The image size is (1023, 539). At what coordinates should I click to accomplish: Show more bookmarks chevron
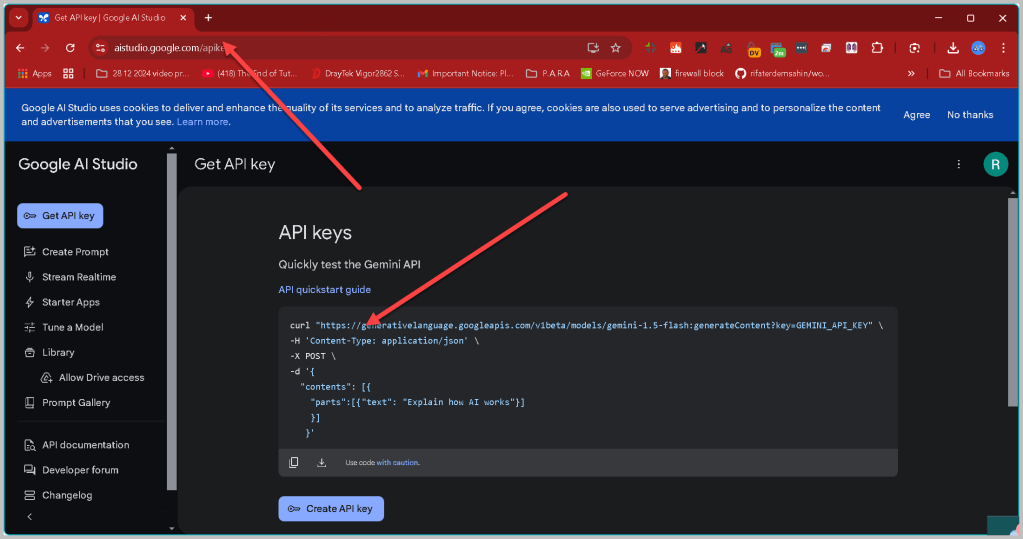[x=911, y=74]
